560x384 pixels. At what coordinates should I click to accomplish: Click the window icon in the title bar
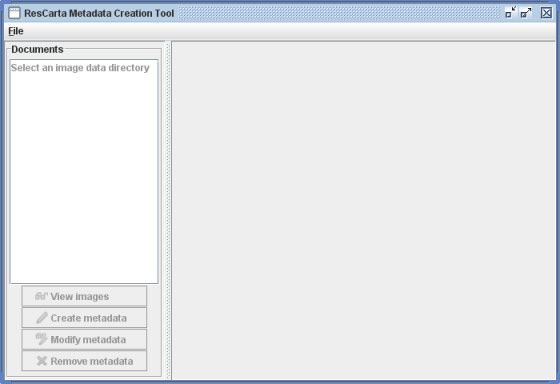[14, 13]
